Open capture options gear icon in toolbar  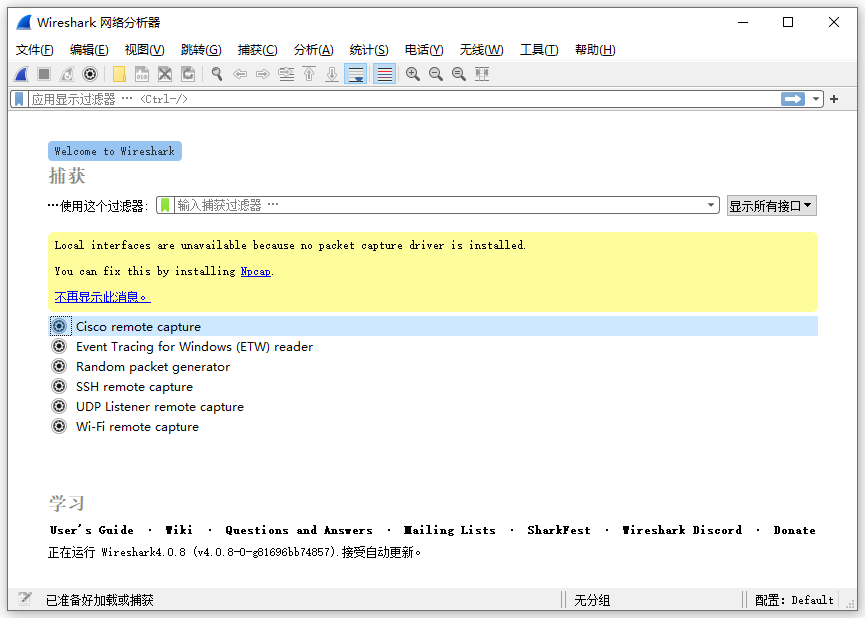(90, 74)
